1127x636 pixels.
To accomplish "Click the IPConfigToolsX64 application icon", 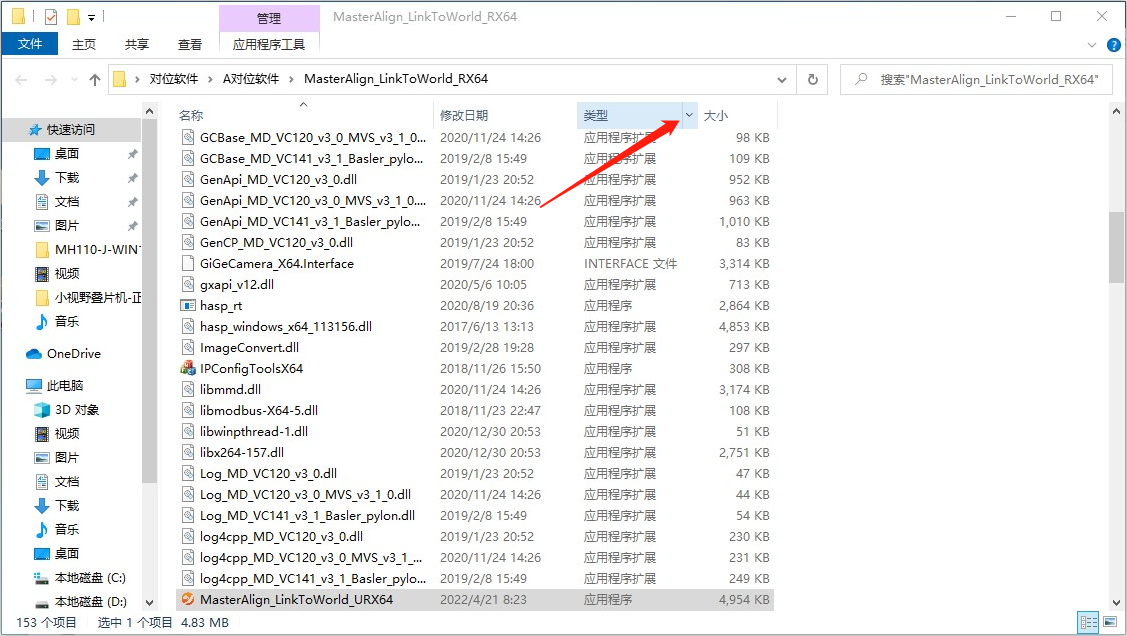I will point(187,368).
